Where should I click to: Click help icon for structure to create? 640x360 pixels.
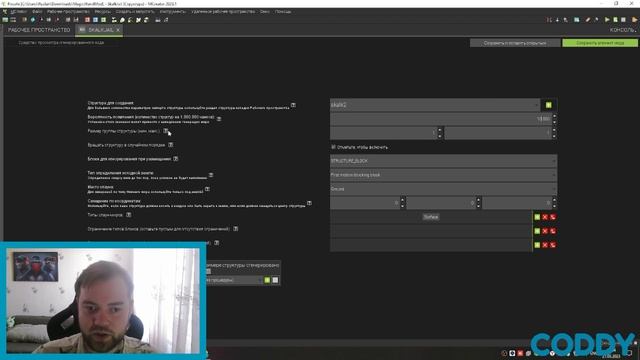[x=293, y=105]
